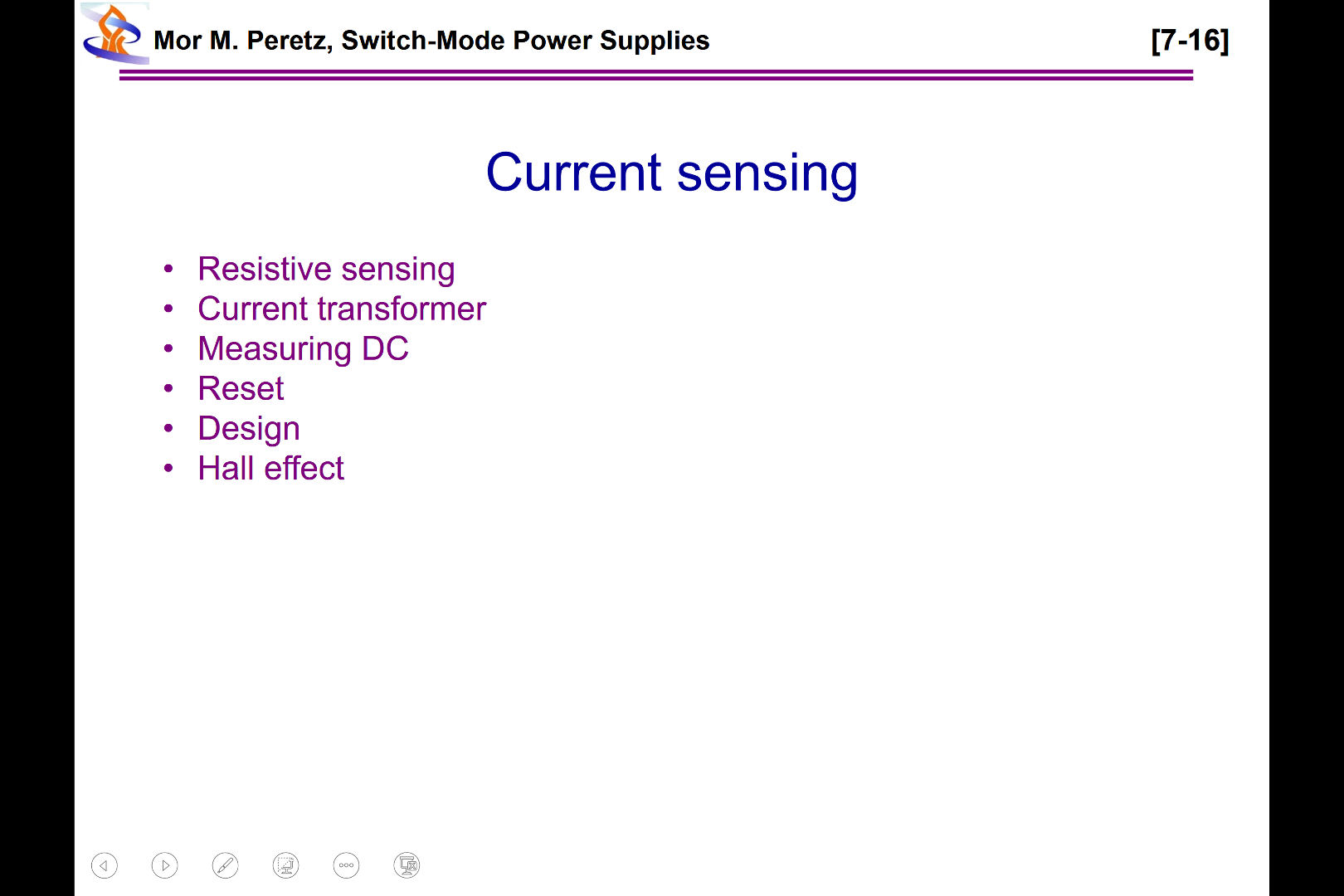This screenshot has width=1344, height=896.
Task: Advance to next slide with arrow button
Action: (165, 865)
